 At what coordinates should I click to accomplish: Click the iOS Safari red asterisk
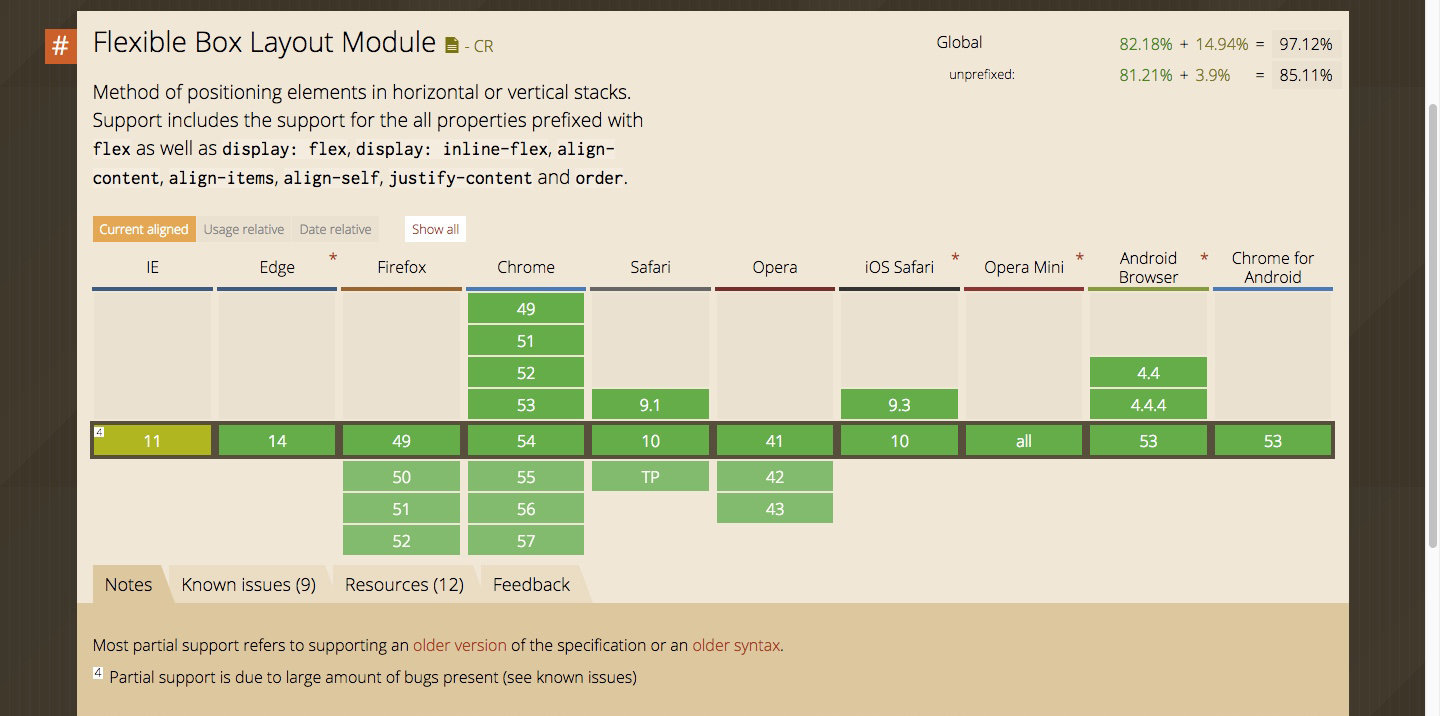(x=955, y=259)
